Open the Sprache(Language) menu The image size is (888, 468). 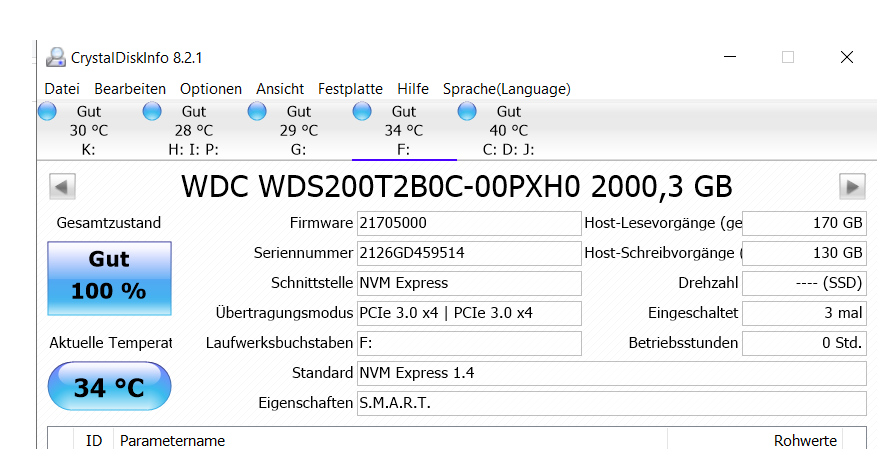[x=506, y=89]
